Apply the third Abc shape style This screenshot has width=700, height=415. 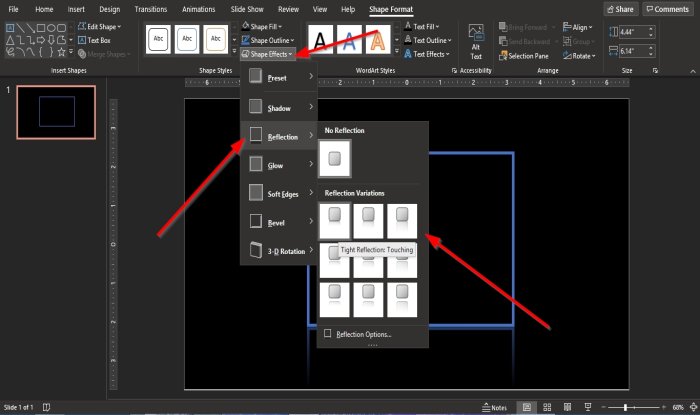[x=216, y=39]
